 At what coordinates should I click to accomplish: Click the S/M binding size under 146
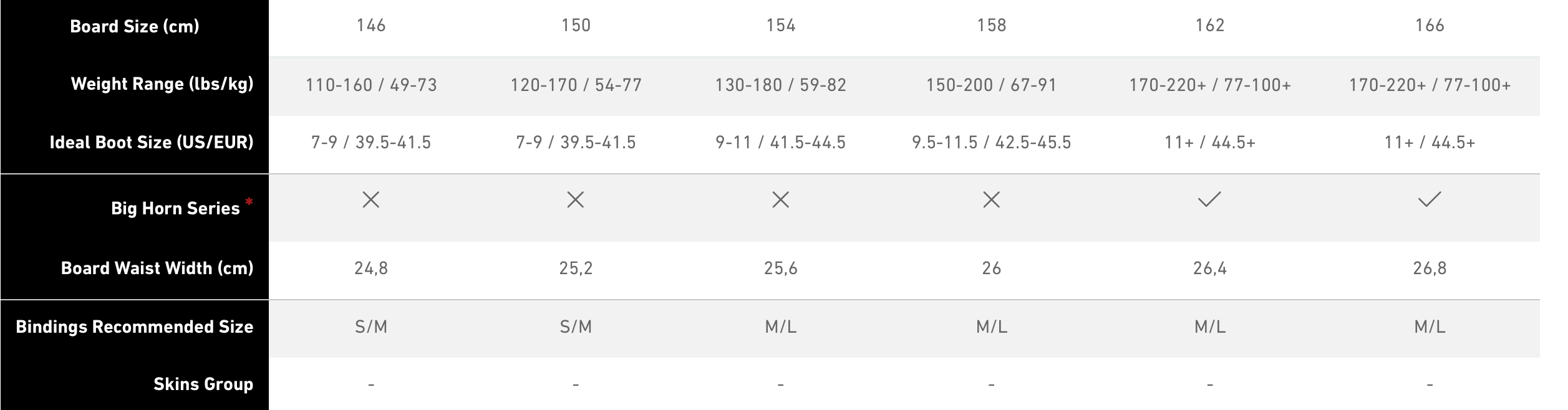(x=370, y=327)
